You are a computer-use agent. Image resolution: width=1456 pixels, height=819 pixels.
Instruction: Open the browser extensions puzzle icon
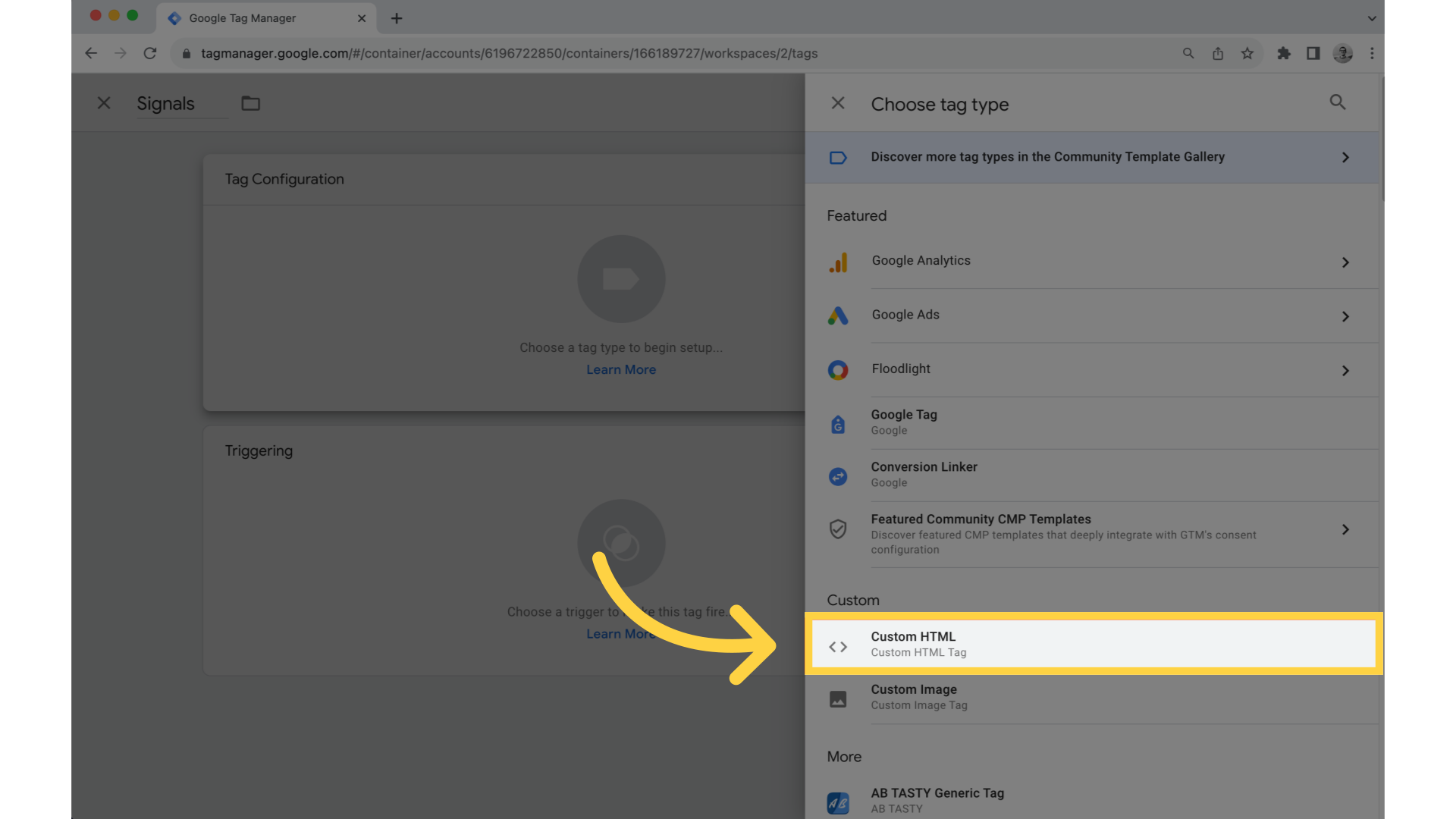point(1284,53)
